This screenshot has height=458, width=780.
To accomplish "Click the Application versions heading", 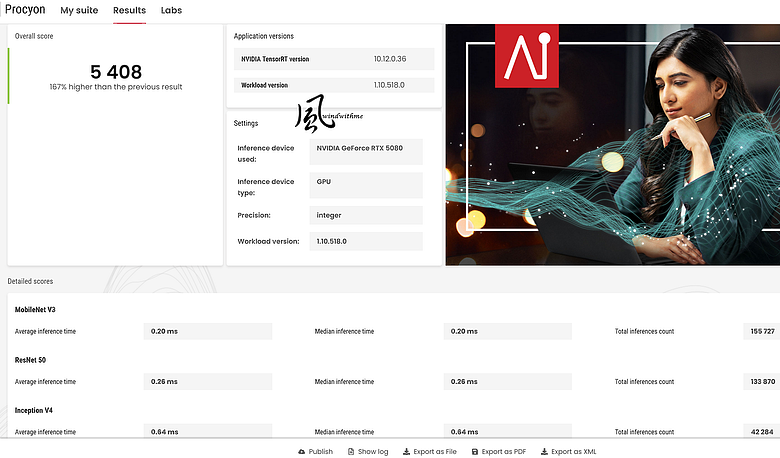I will pos(264,36).
